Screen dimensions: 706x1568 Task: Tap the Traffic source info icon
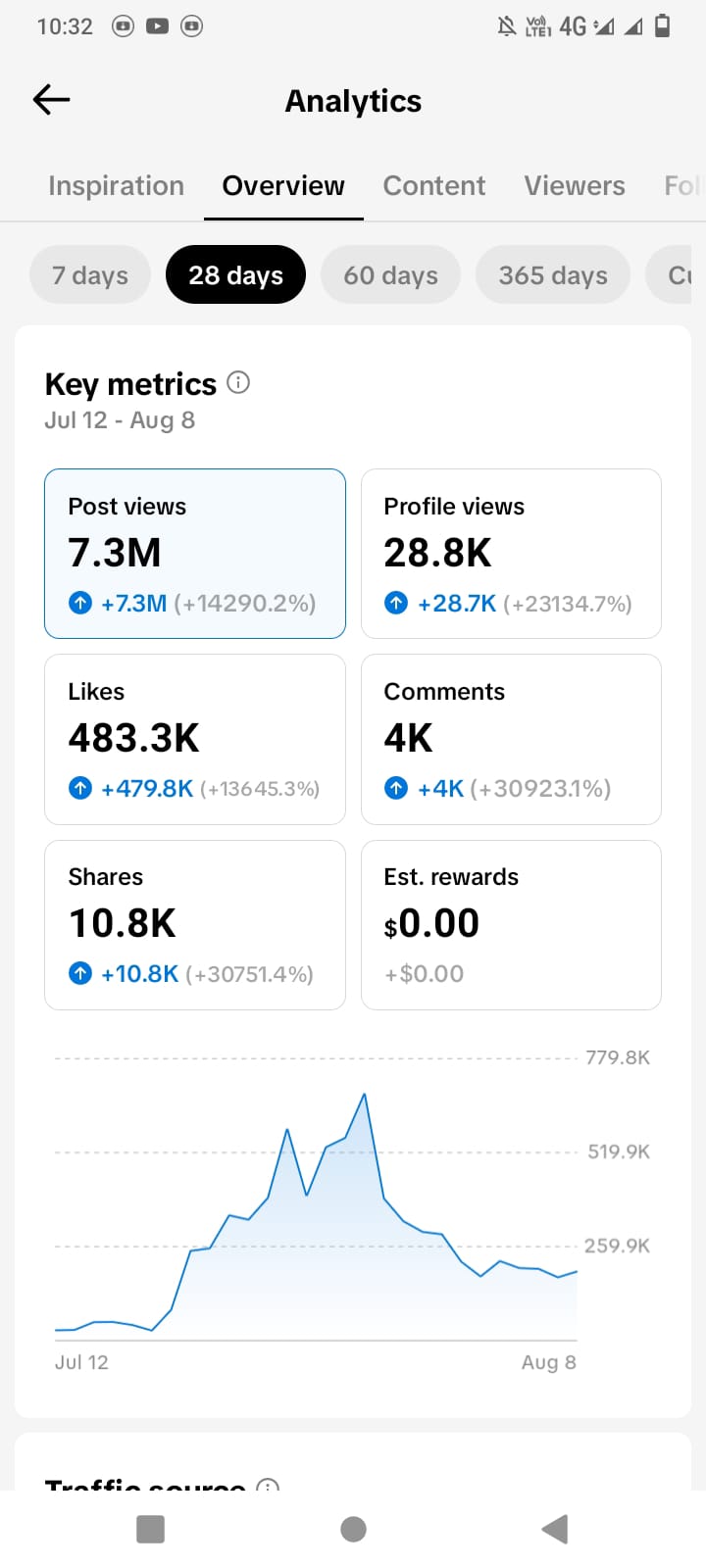(268, 1485)
